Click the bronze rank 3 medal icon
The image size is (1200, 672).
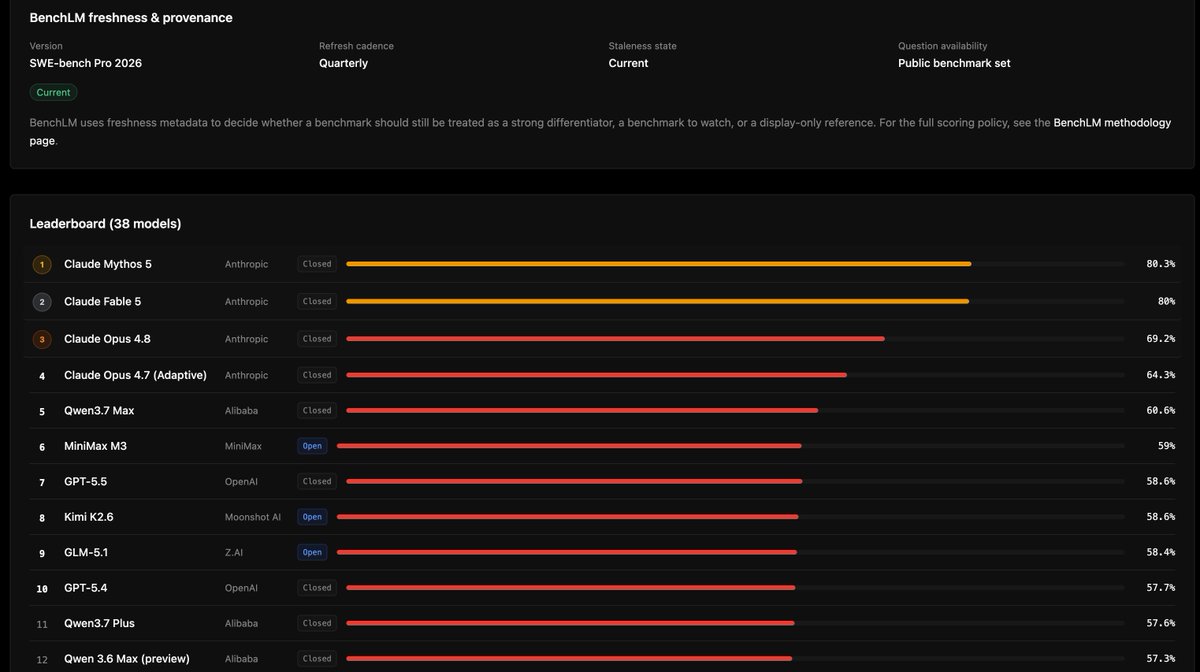(x=42, y=339)
